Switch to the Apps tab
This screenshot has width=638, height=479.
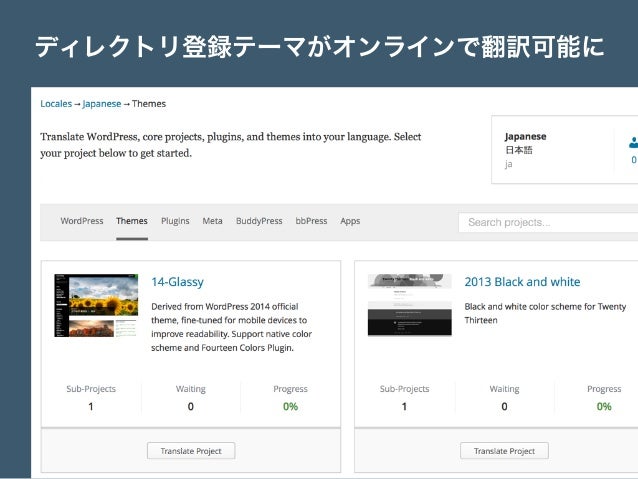tap(350, 221)
